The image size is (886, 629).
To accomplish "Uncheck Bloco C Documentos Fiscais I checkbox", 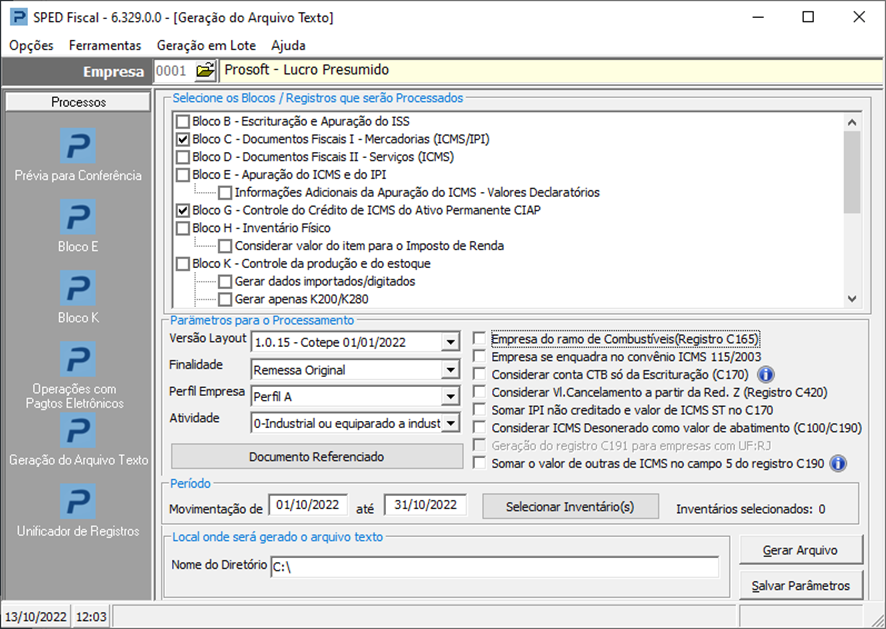I will tap(183, 139).
